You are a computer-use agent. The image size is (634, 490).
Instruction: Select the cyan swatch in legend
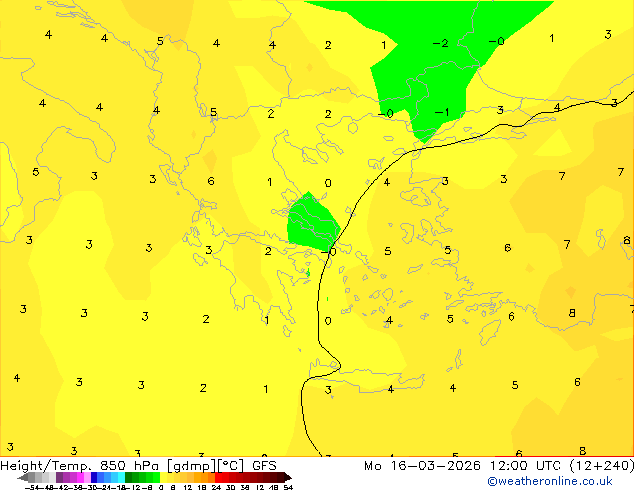coord(121,477)
